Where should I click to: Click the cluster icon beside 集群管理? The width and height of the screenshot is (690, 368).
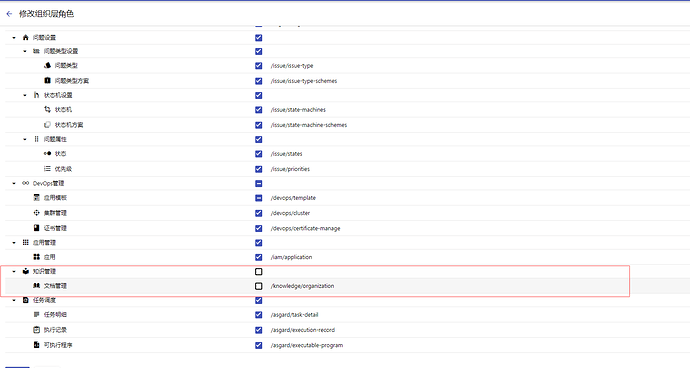[37, 213]
